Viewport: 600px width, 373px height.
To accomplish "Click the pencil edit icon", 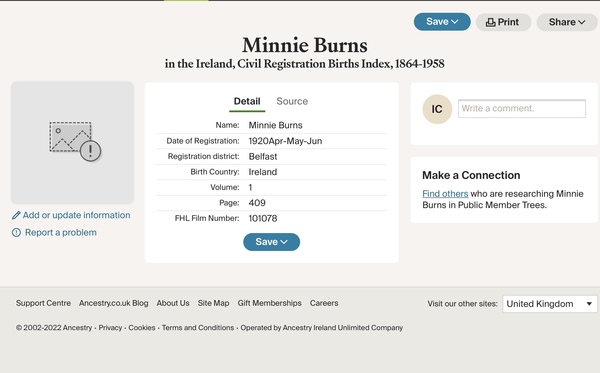I will (16, 215).
